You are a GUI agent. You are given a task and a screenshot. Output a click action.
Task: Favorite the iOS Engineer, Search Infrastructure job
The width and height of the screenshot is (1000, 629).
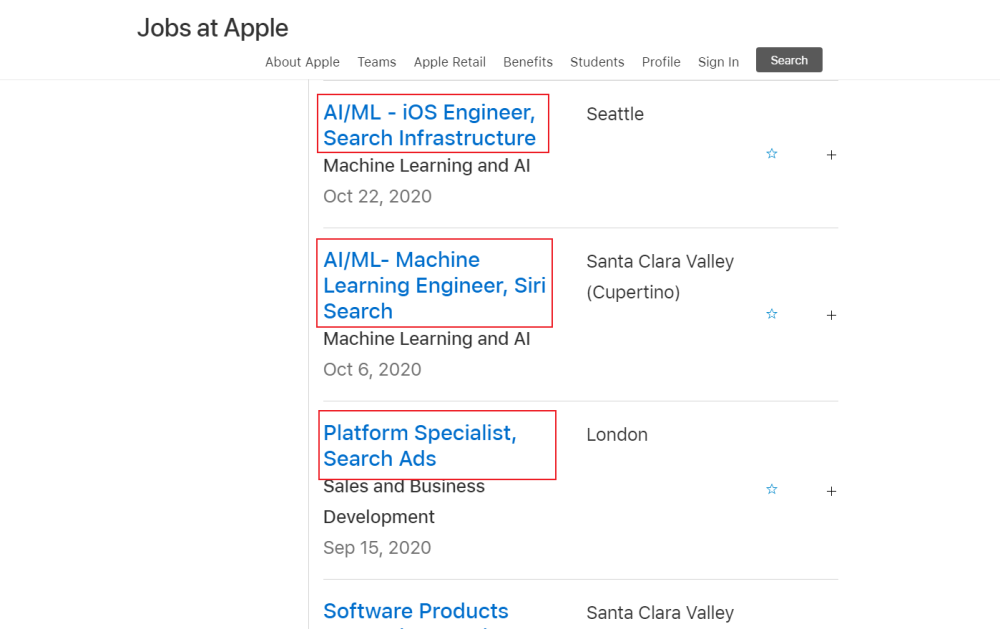pyautogui.click(x=771, y=154)
